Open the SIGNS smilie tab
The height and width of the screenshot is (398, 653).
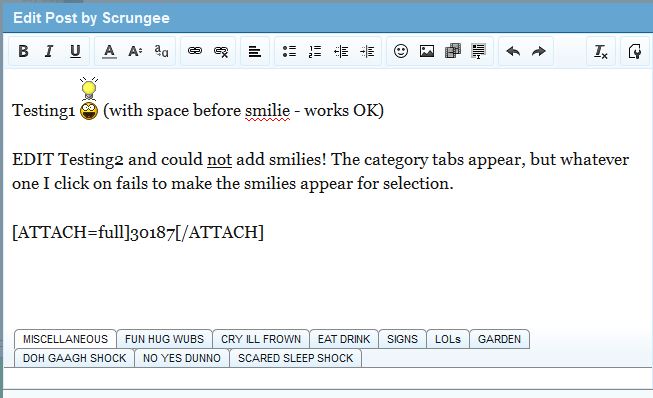coord(402,339)
